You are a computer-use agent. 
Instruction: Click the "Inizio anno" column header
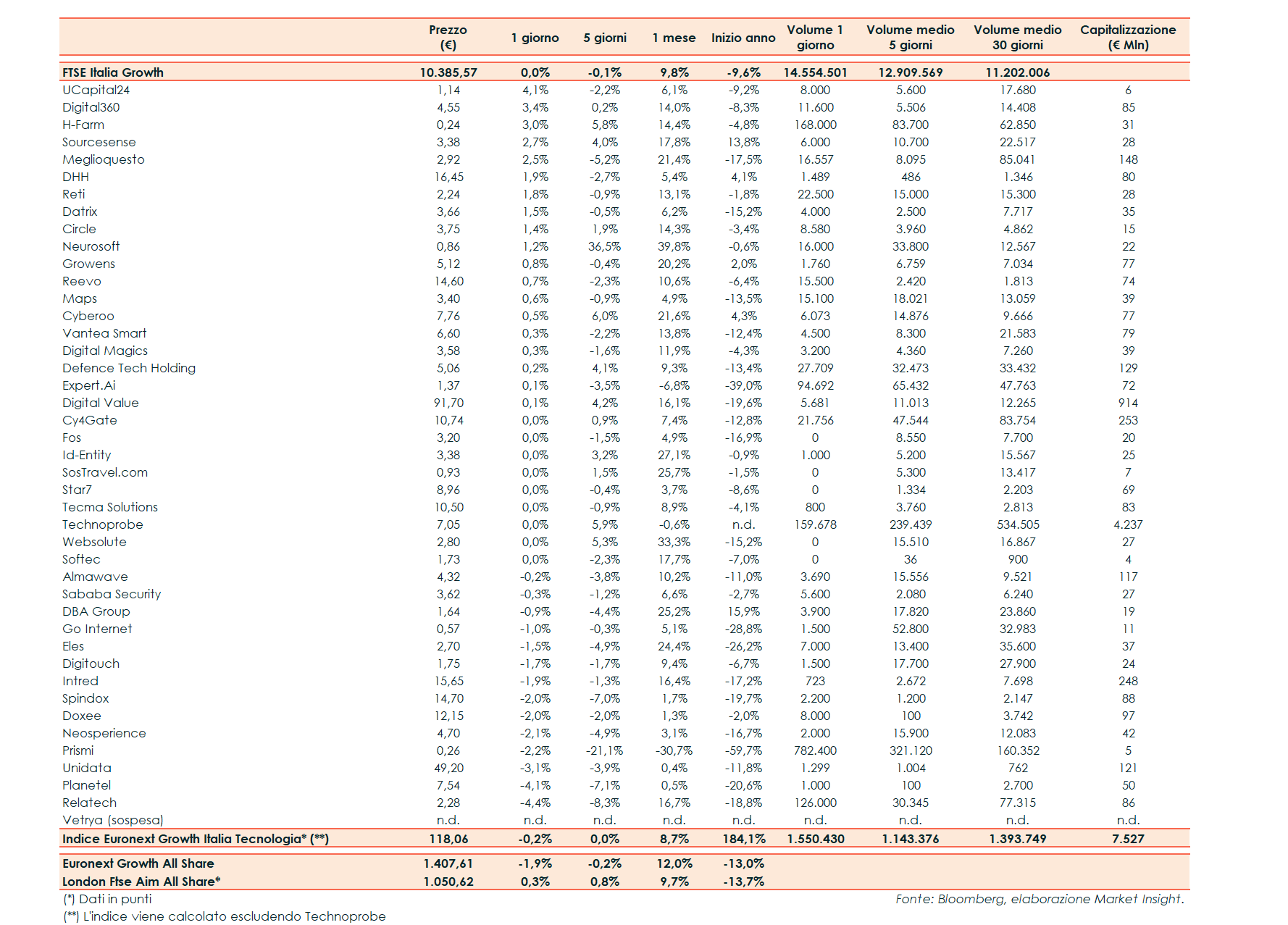coord(743,38)
